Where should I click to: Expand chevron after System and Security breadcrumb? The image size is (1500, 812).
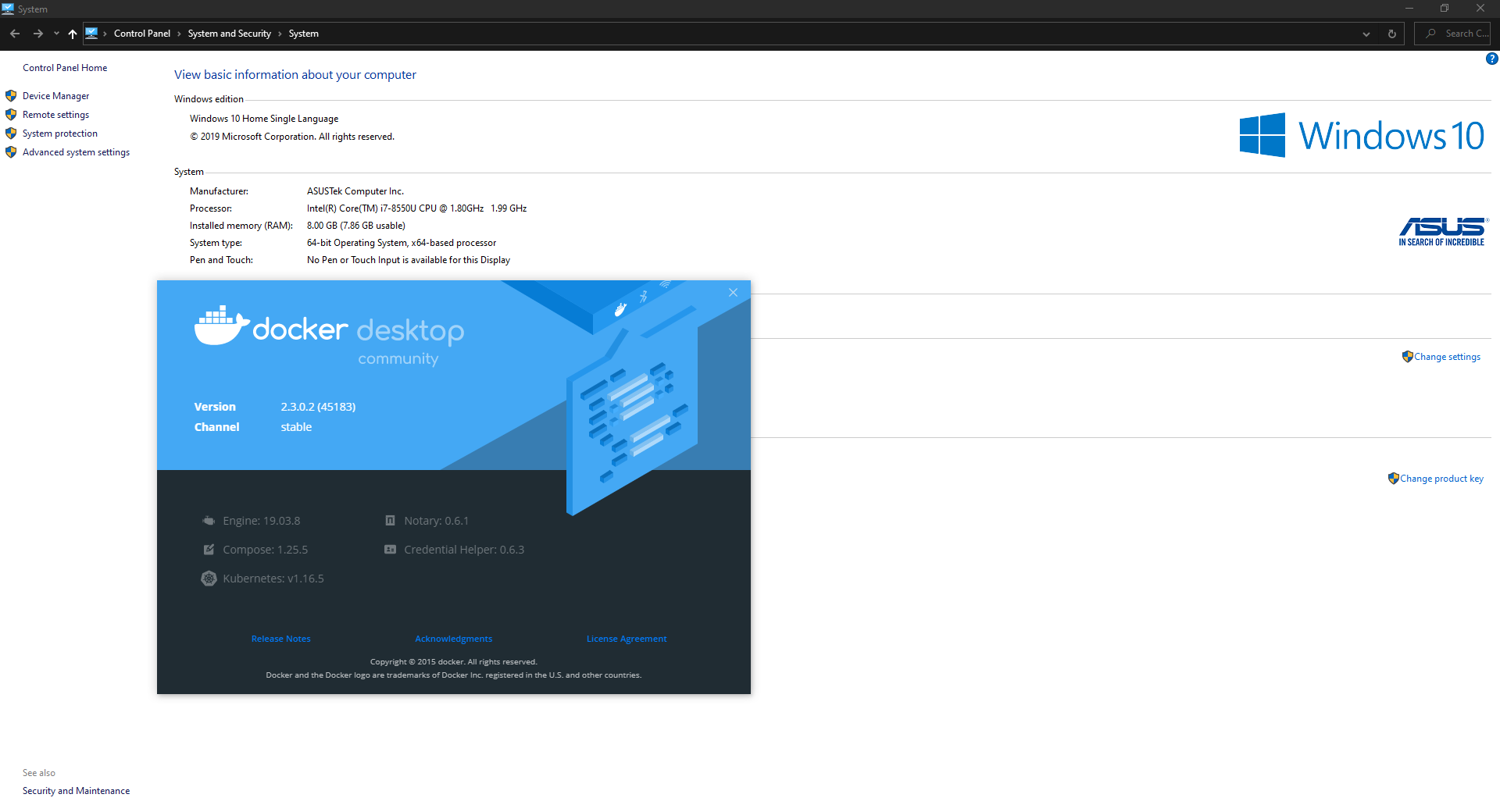click(x=280, y=34)
